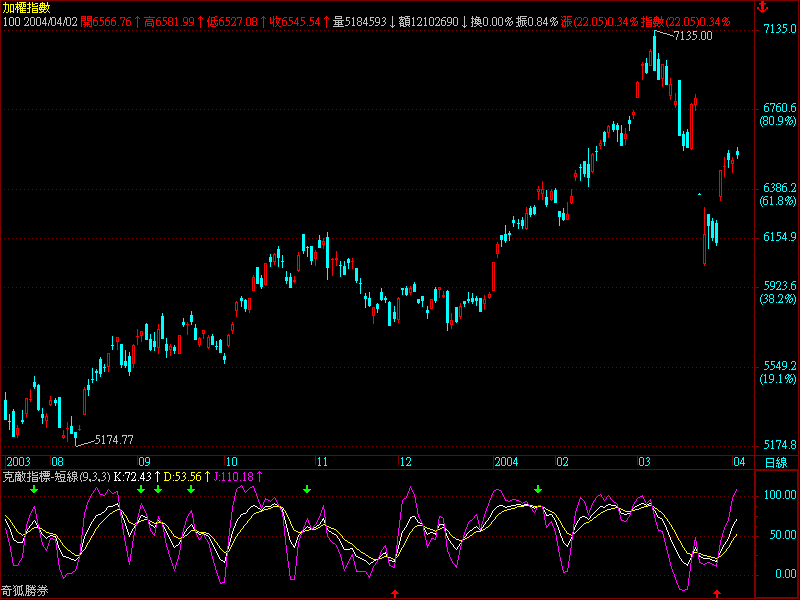Click the 加權指數 chart title
The width and height of the screenshot is (800, 600).
coord(26,7)
